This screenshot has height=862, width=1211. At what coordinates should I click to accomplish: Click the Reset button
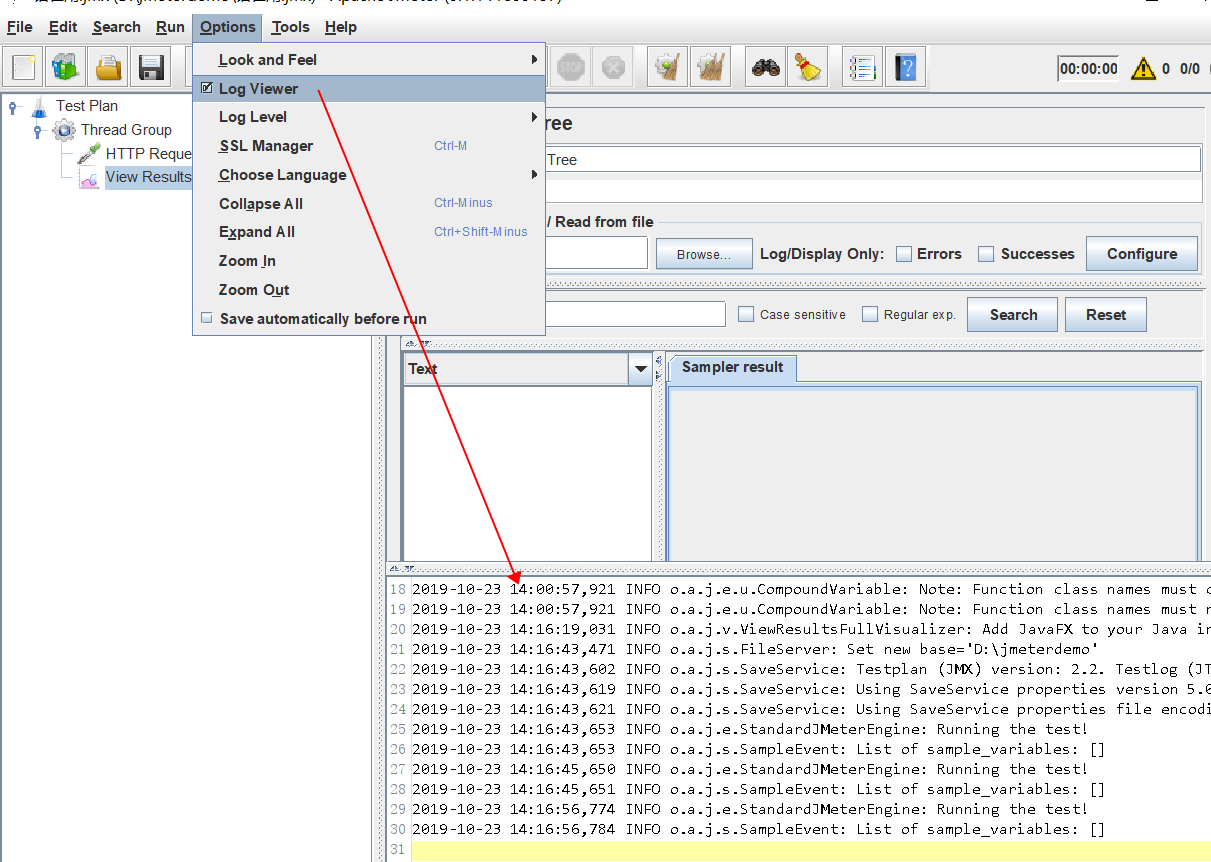click(x=1106, y=314)
